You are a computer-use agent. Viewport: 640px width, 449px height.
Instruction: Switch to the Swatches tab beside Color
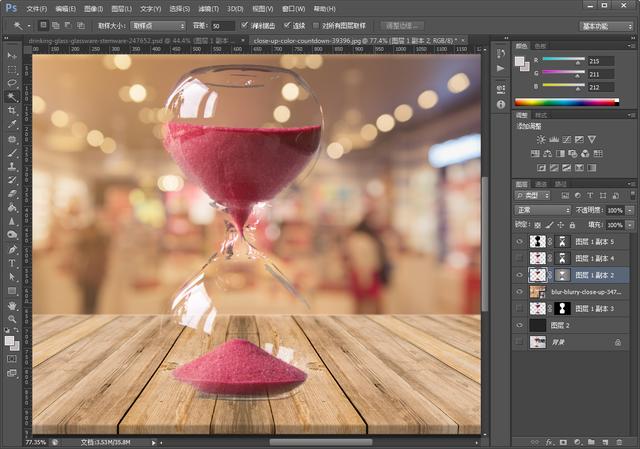[540, 46]
